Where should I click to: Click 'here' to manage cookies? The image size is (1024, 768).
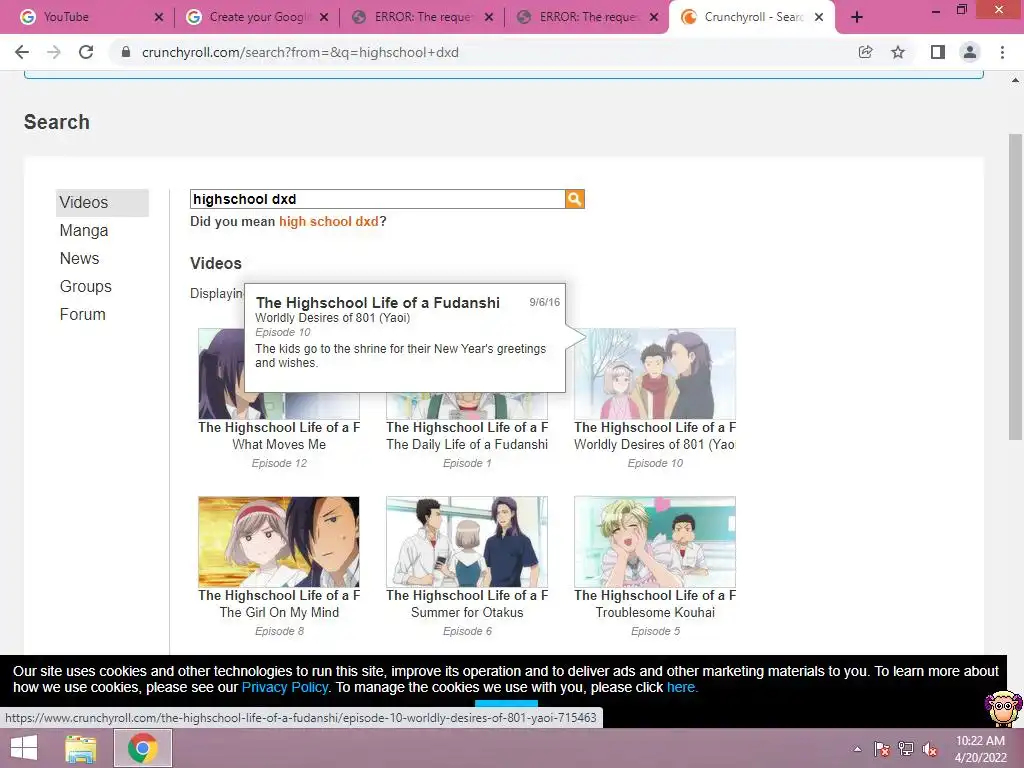pyautogui.click(x=680, y=687)
